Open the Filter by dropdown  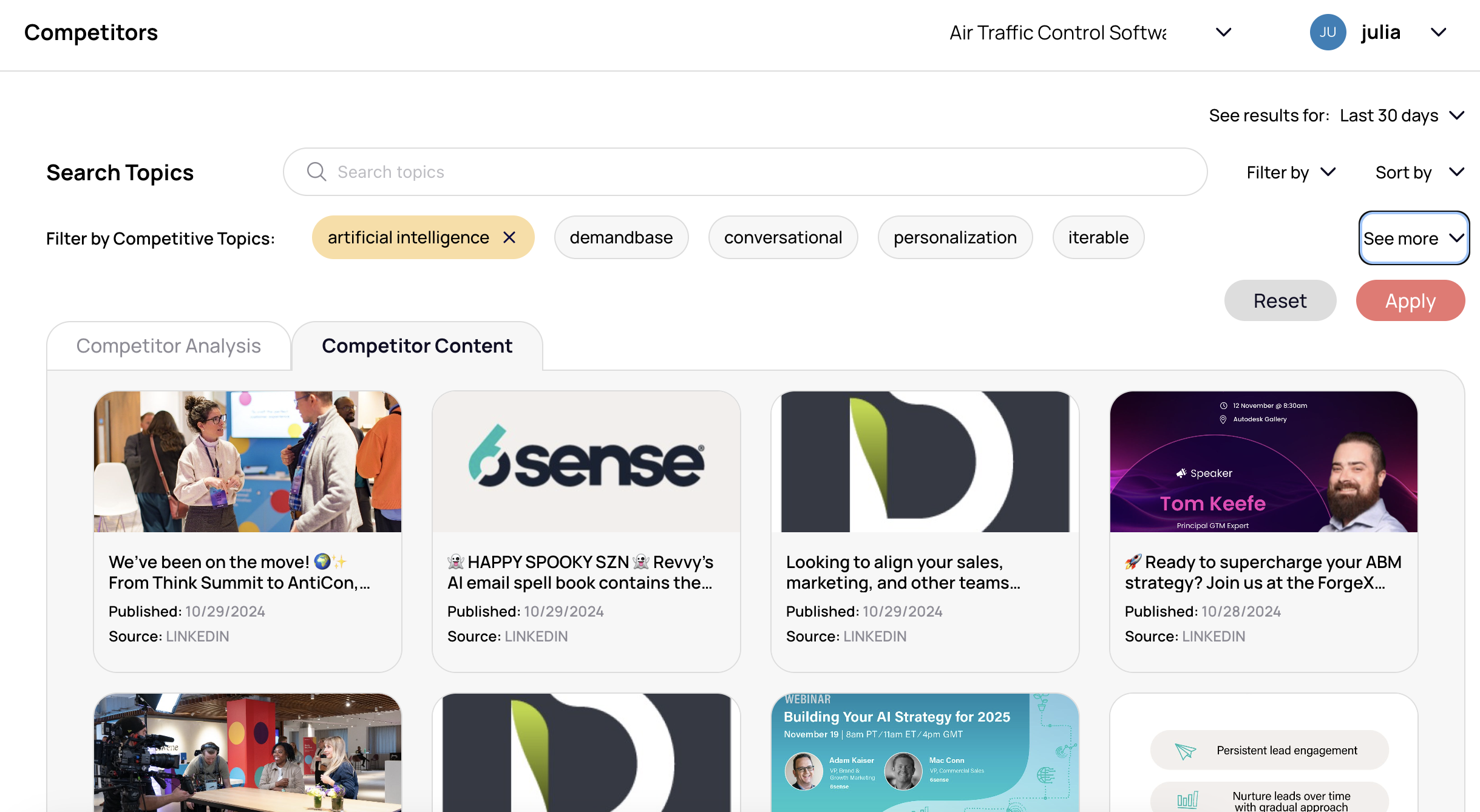(1291, 172)
